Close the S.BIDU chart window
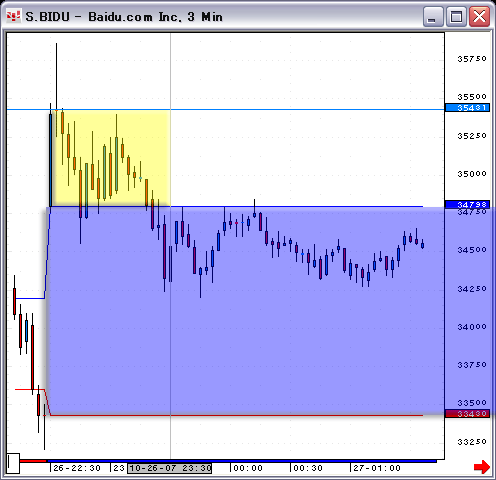This screenshot has width=496, height=480. click(479, 16)
